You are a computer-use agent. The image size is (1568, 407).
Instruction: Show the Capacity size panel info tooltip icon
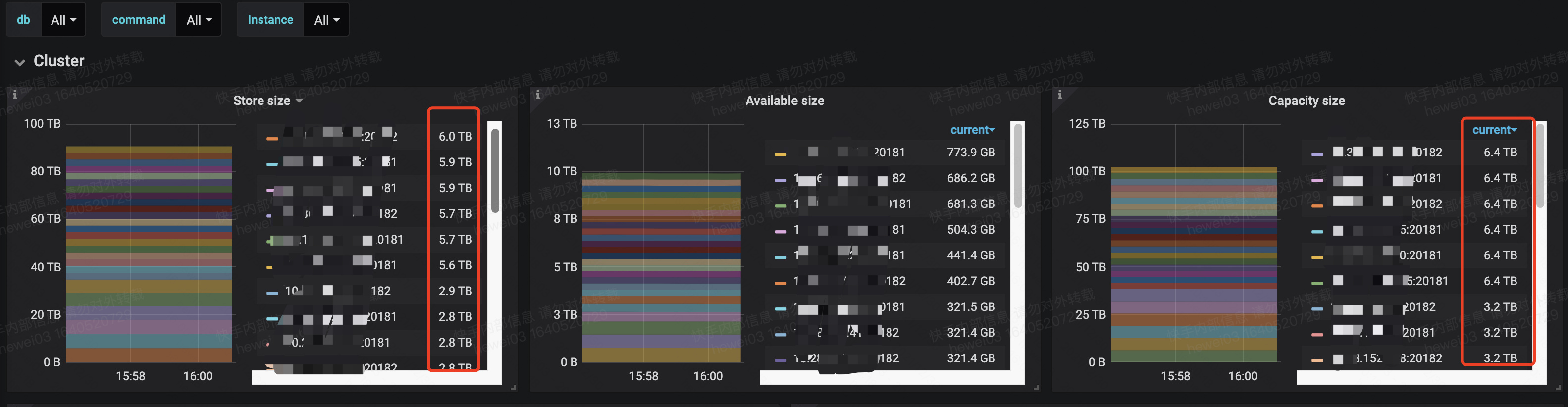(x=1060, y=95)
